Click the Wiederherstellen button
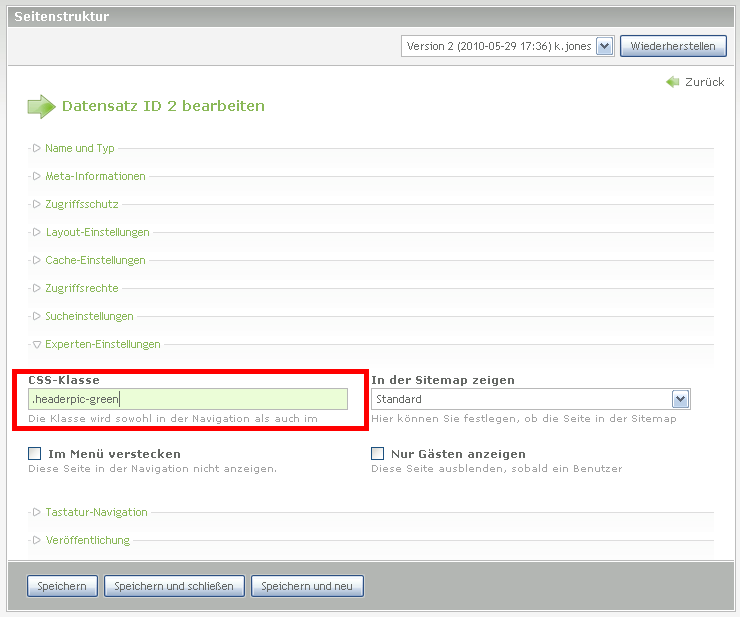740x617 pixels. [x=672, y=46]
